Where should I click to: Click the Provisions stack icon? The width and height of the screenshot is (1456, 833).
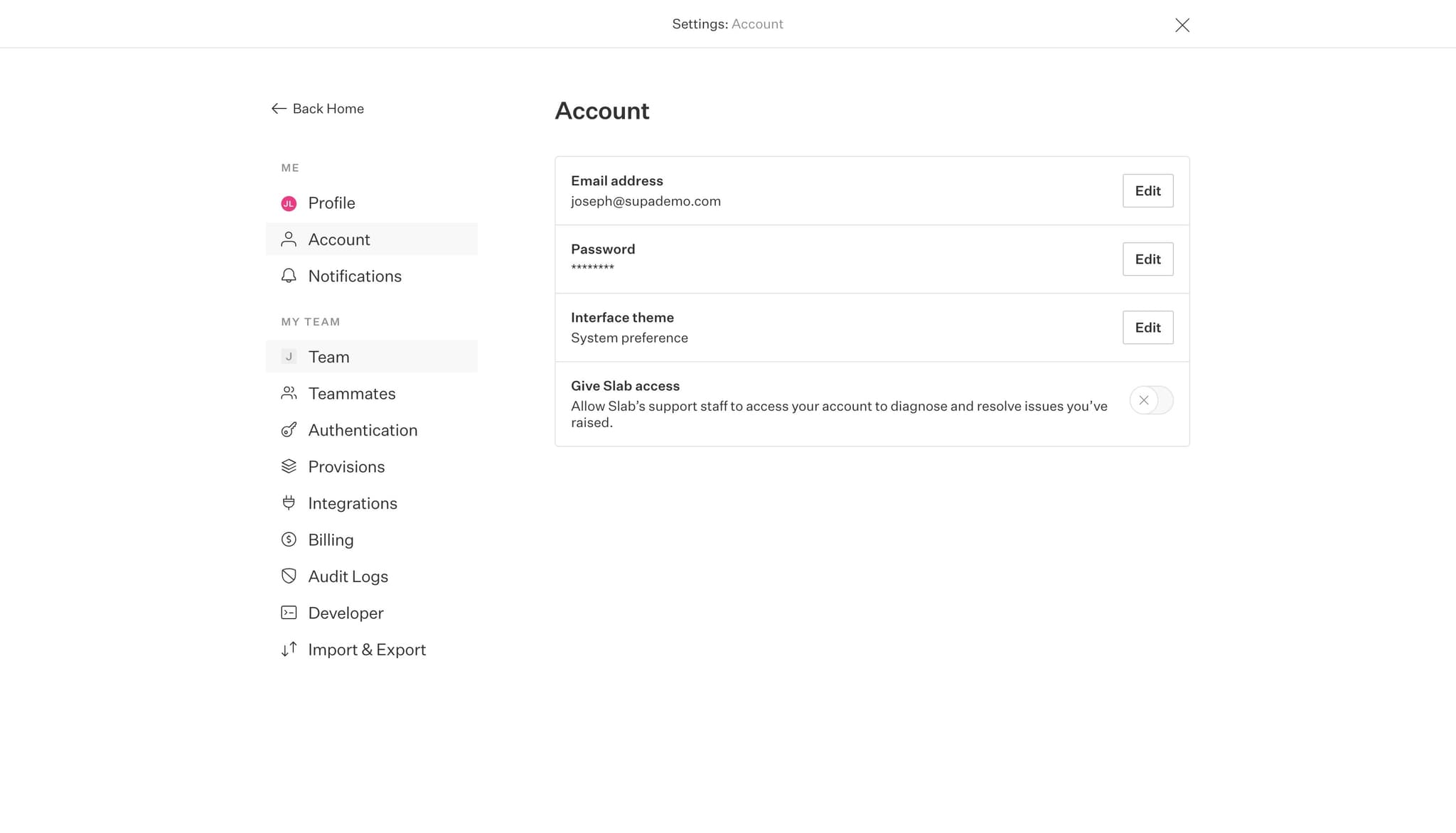(x=289, y=466)
